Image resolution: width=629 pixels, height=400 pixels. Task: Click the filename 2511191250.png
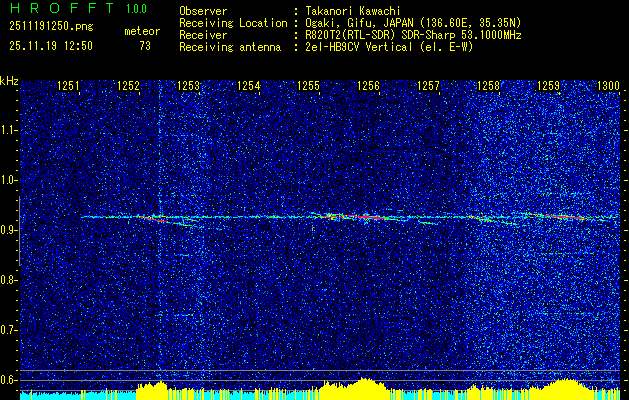[51, 26]
